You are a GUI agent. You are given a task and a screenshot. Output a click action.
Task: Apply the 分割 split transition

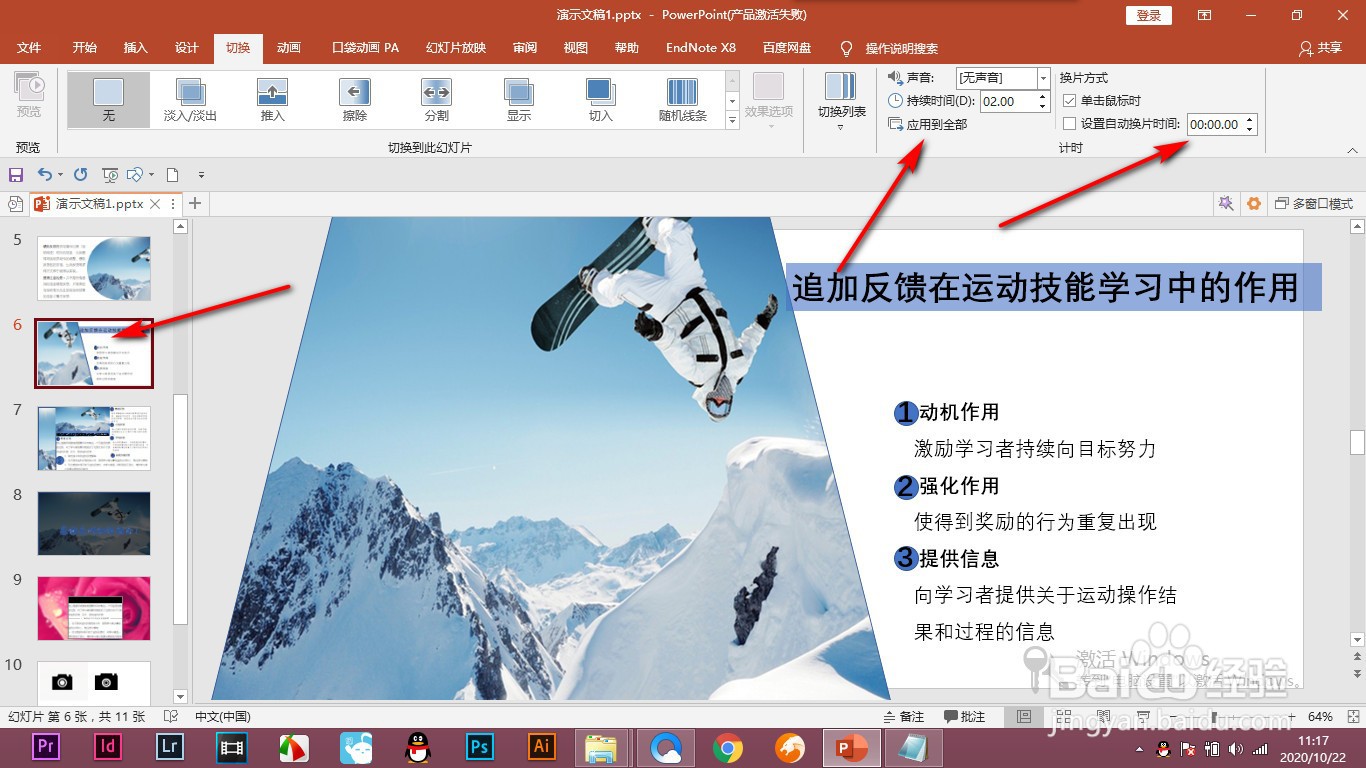(x=437, y=99)
